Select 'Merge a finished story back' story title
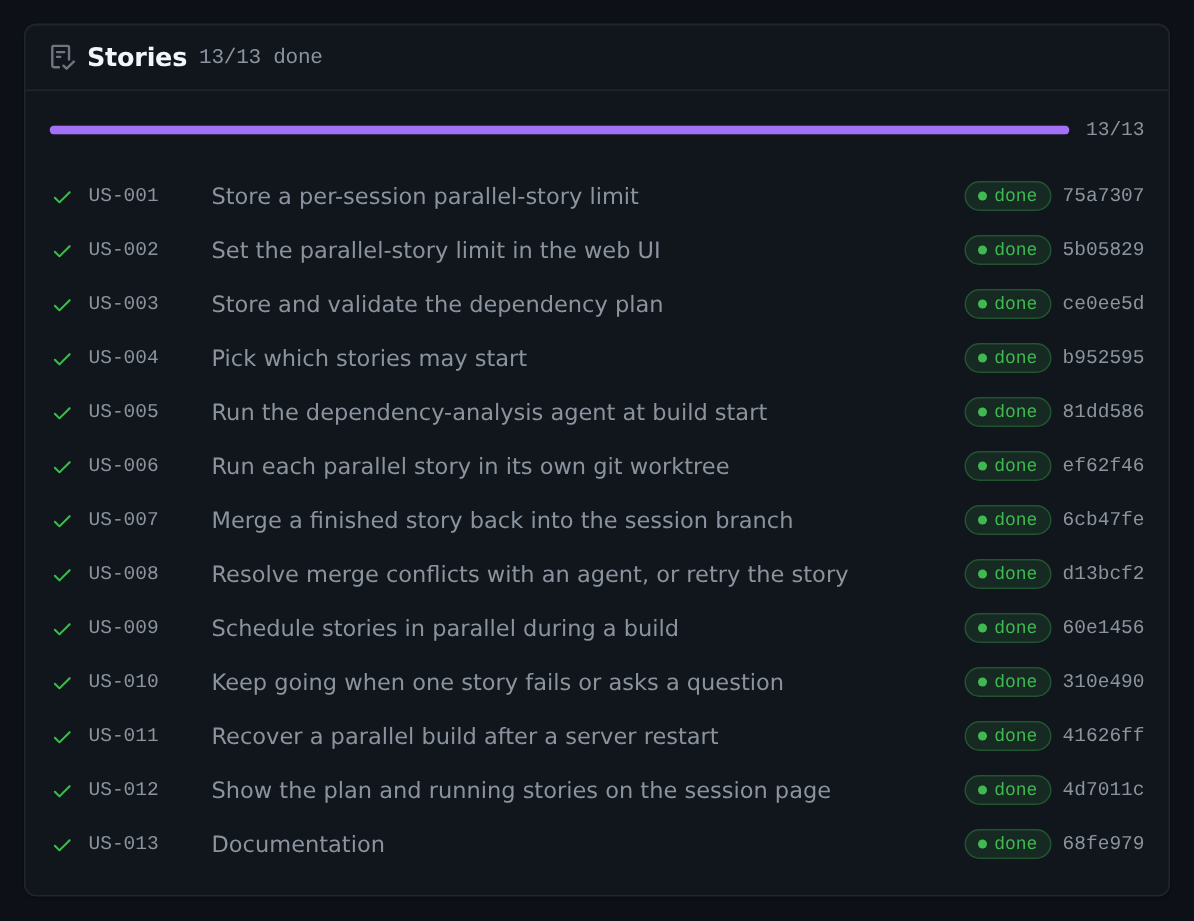Screen dimensions: 1194x921 (x=503, y=520)
